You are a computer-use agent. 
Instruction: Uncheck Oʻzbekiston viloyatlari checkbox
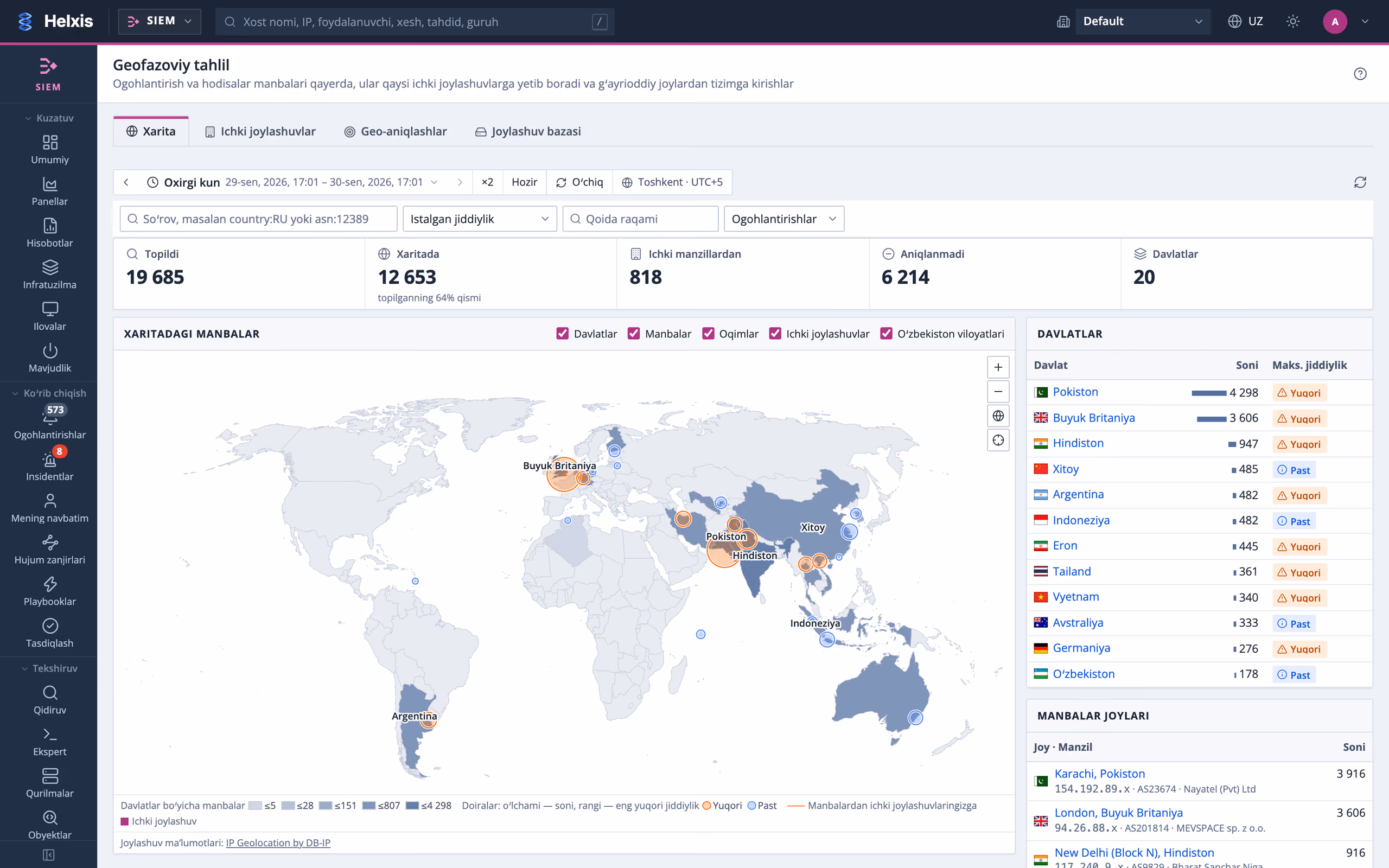886,334
